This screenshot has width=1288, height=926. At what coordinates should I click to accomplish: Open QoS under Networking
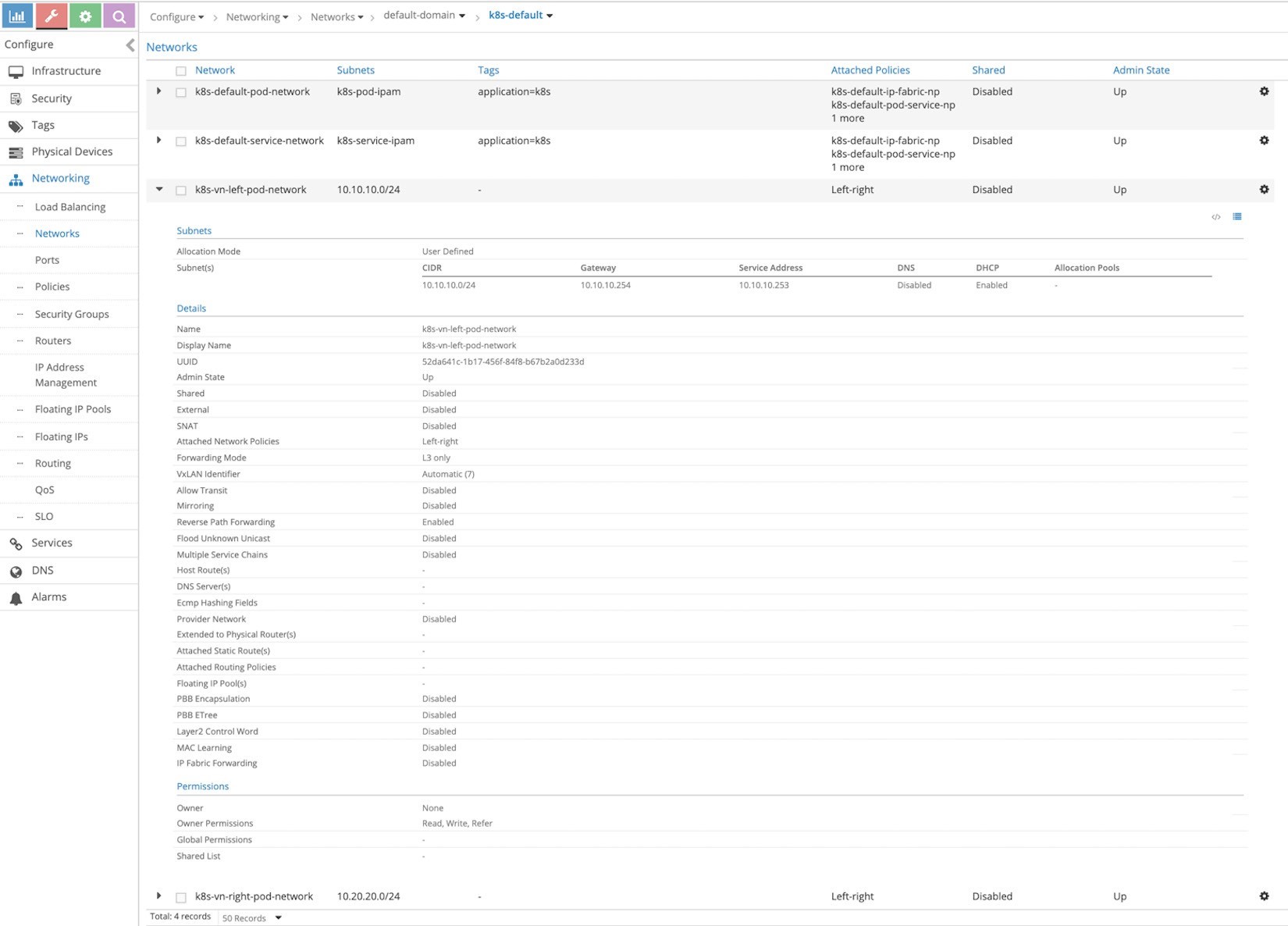[x=44, y=490]
